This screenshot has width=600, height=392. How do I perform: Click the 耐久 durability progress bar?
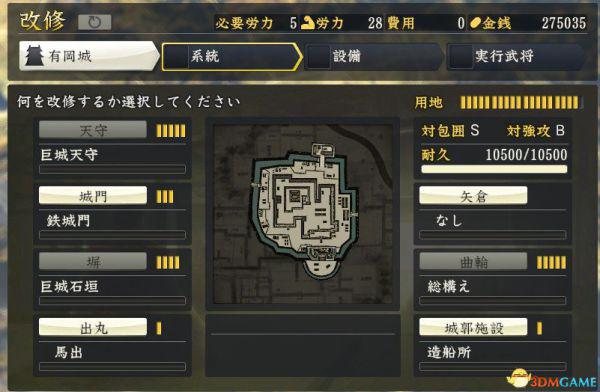(x=494, y=169)
